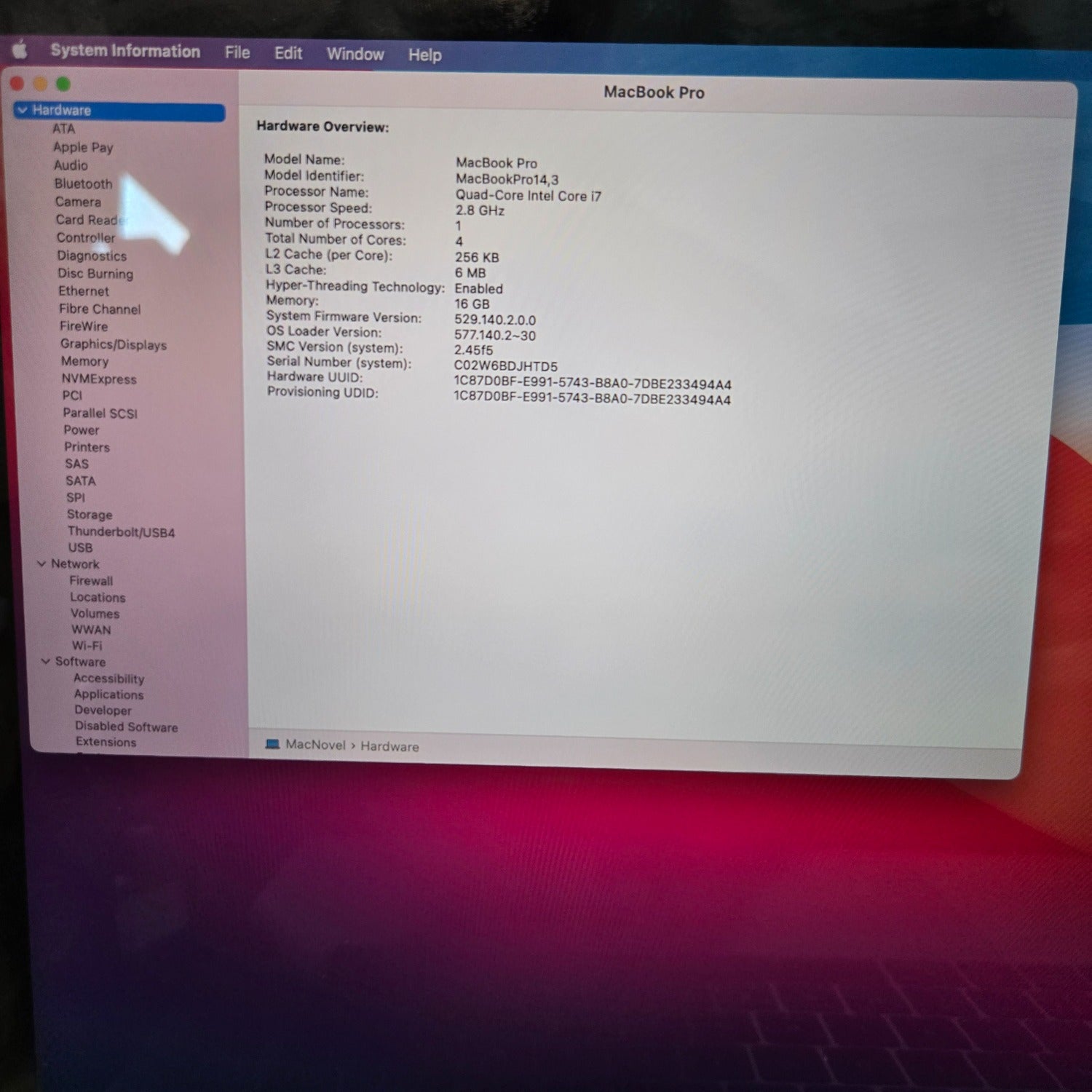Image resolution: width=1092 pixels, height=1092 pixels.
Task: Select Applications in the sidebar
Action: click(108, 694)
